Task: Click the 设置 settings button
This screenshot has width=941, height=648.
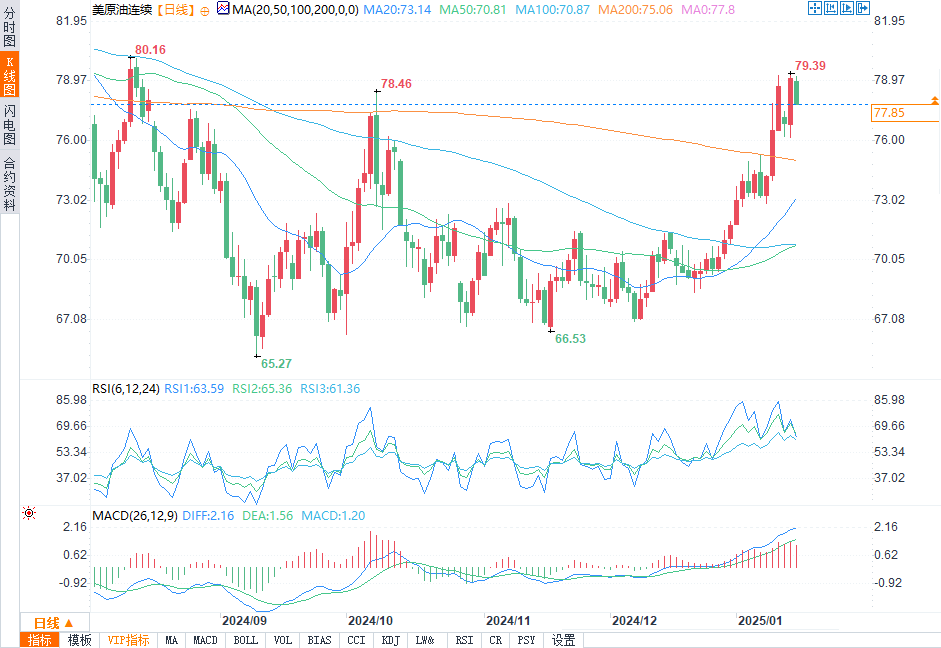Action: 564,640
